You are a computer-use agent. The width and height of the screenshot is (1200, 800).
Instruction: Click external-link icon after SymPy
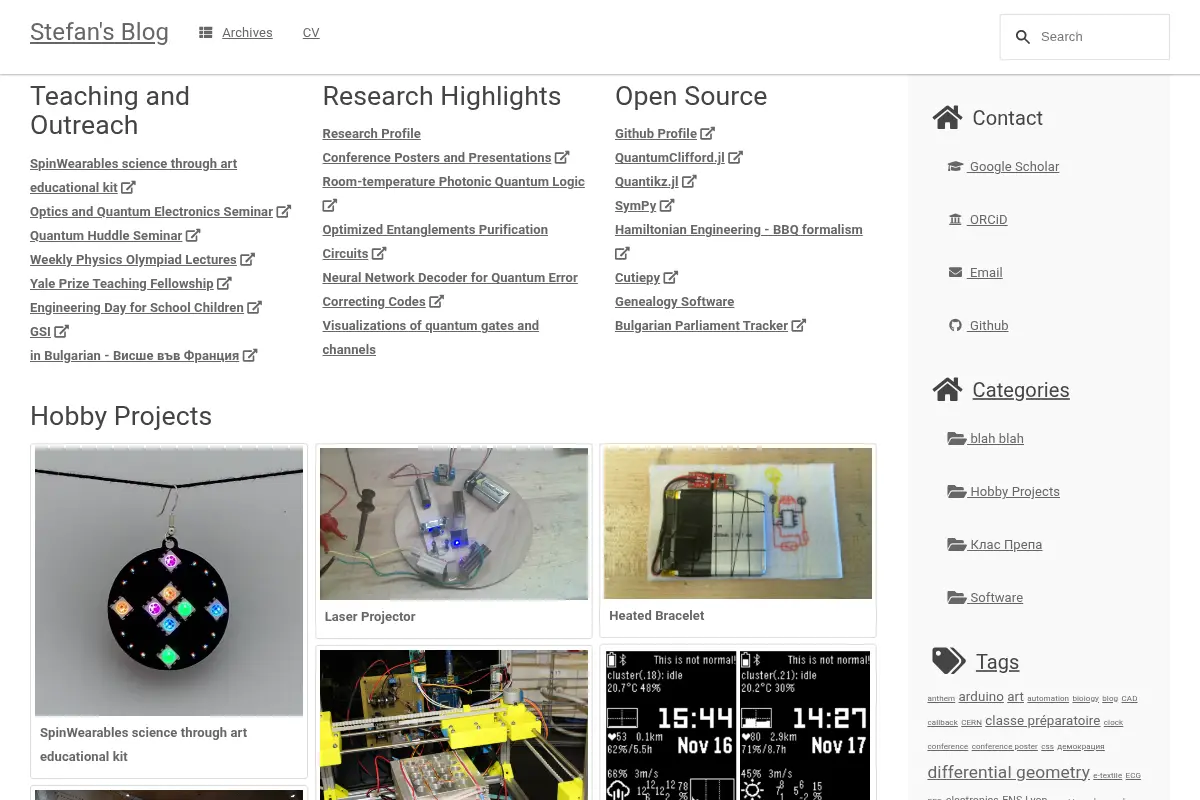[x=667, y=205]
